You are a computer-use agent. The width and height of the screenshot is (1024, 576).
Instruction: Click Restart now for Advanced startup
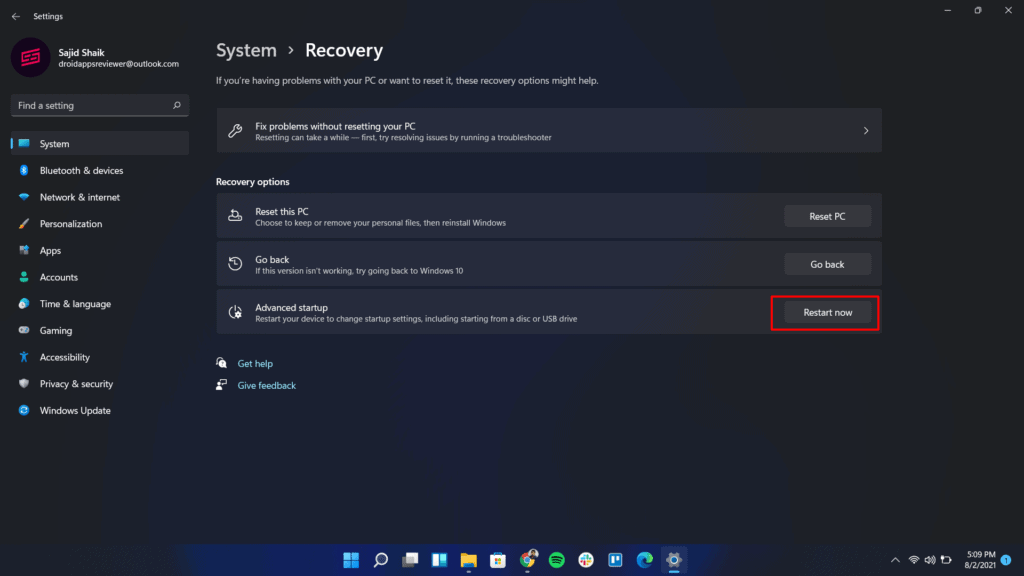click(826, 312)
